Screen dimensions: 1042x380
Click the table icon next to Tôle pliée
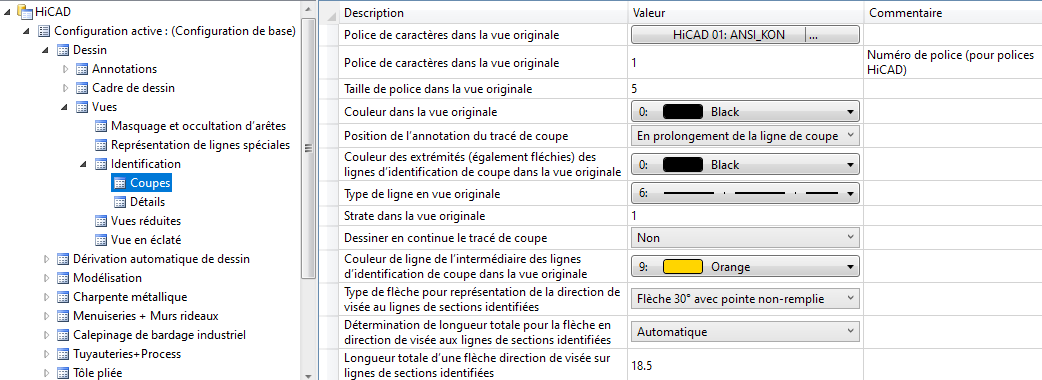[x=63, y=373]
